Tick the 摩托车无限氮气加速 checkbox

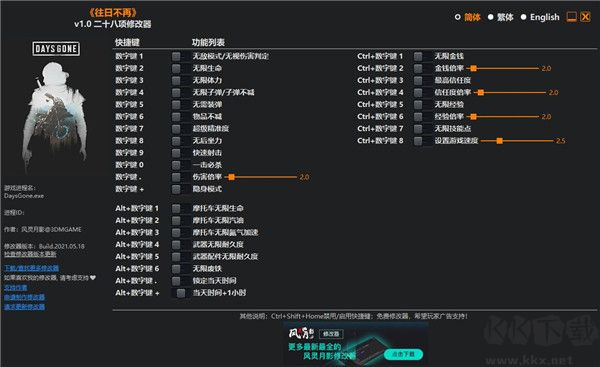coord(176,233)
